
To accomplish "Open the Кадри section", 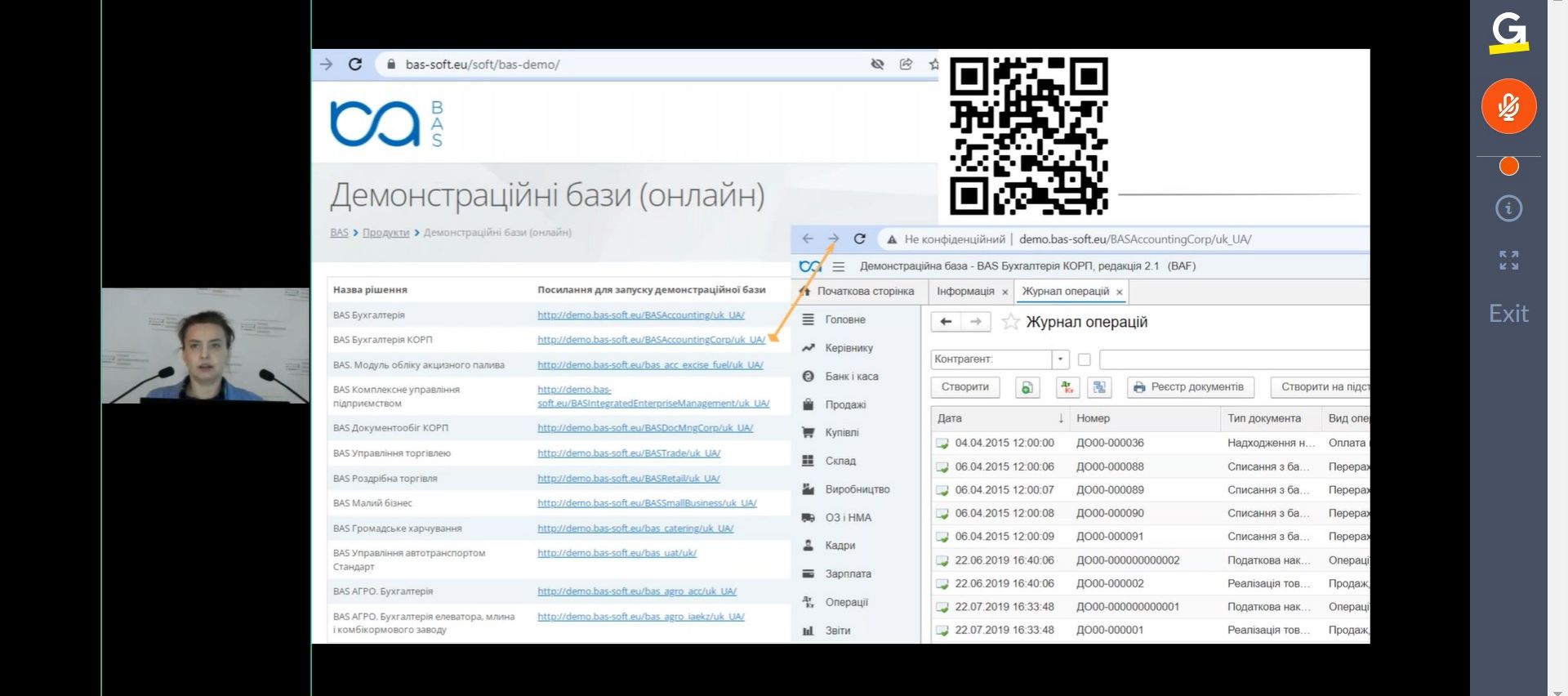I will pyautogui.click(x=840, y=546).
